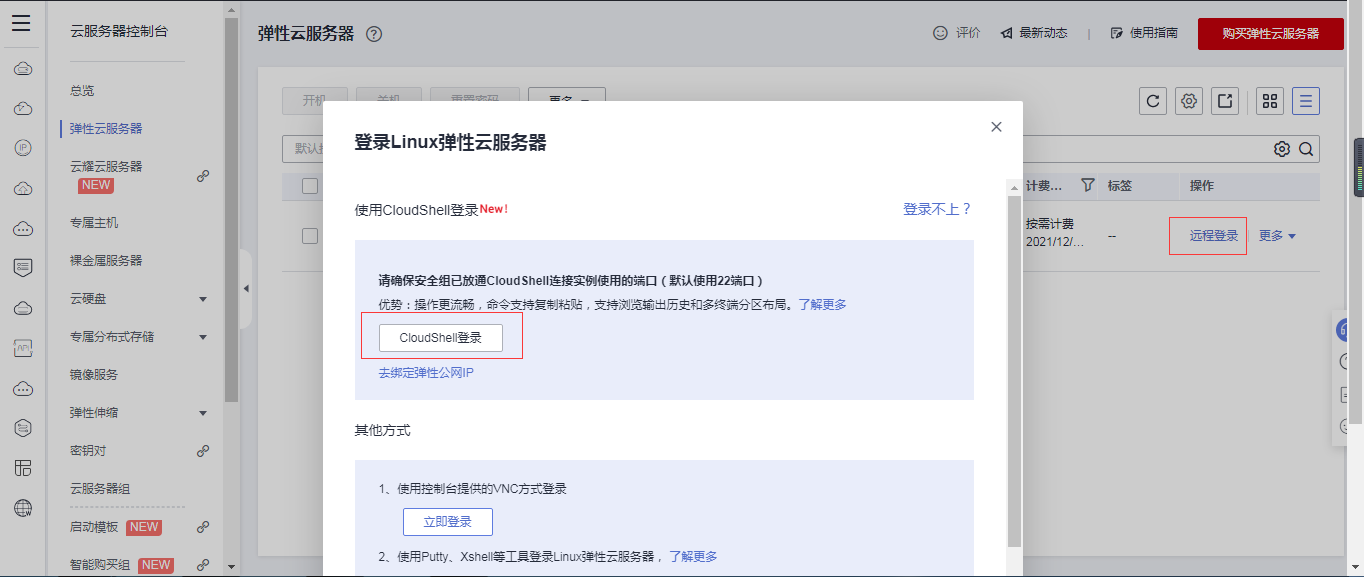Toggle the select-all header checkbox
Viewport: 1364px width, 577px height.
pos(310,186)
